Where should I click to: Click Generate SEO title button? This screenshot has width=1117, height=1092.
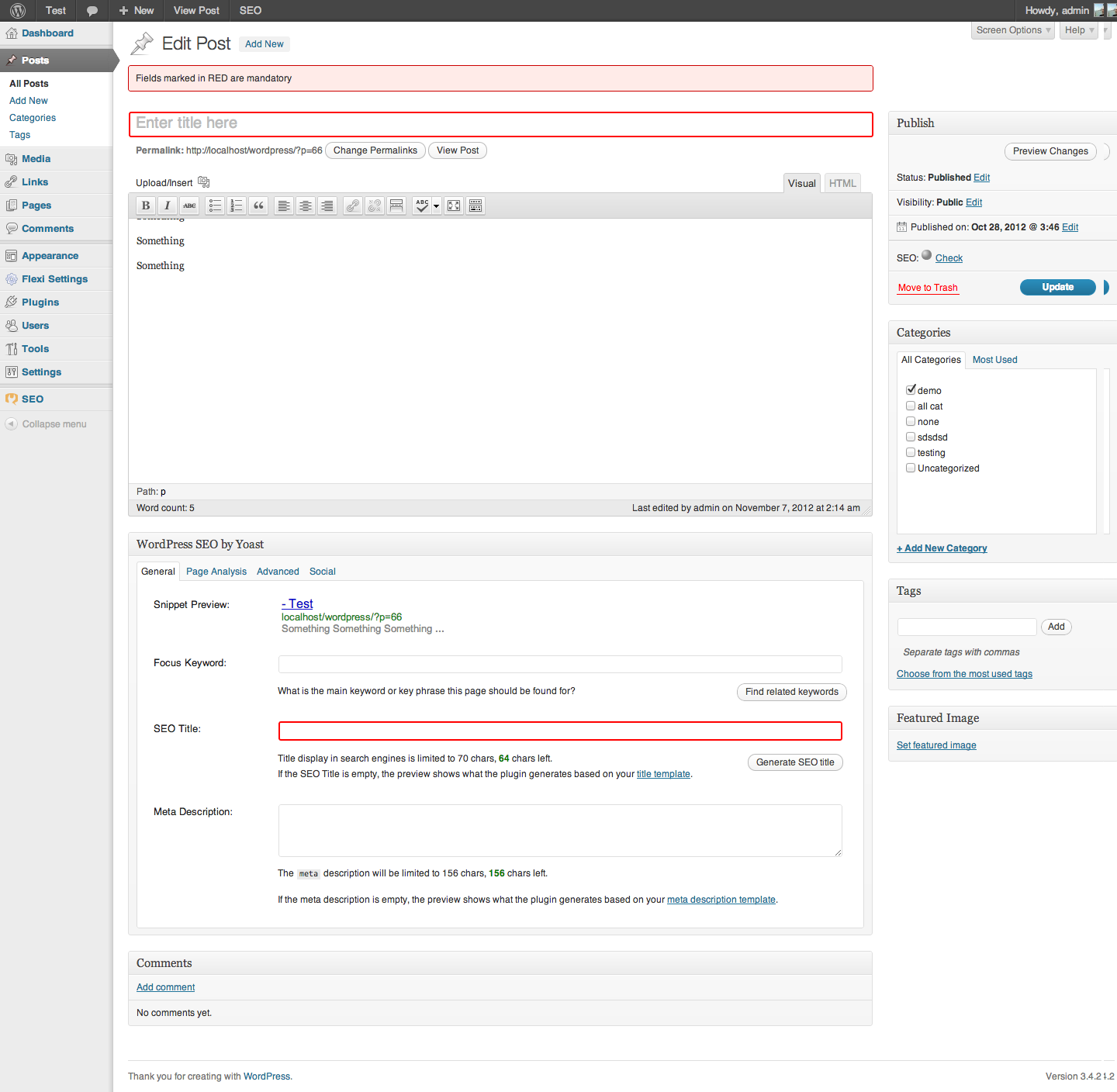click(795, 762)
